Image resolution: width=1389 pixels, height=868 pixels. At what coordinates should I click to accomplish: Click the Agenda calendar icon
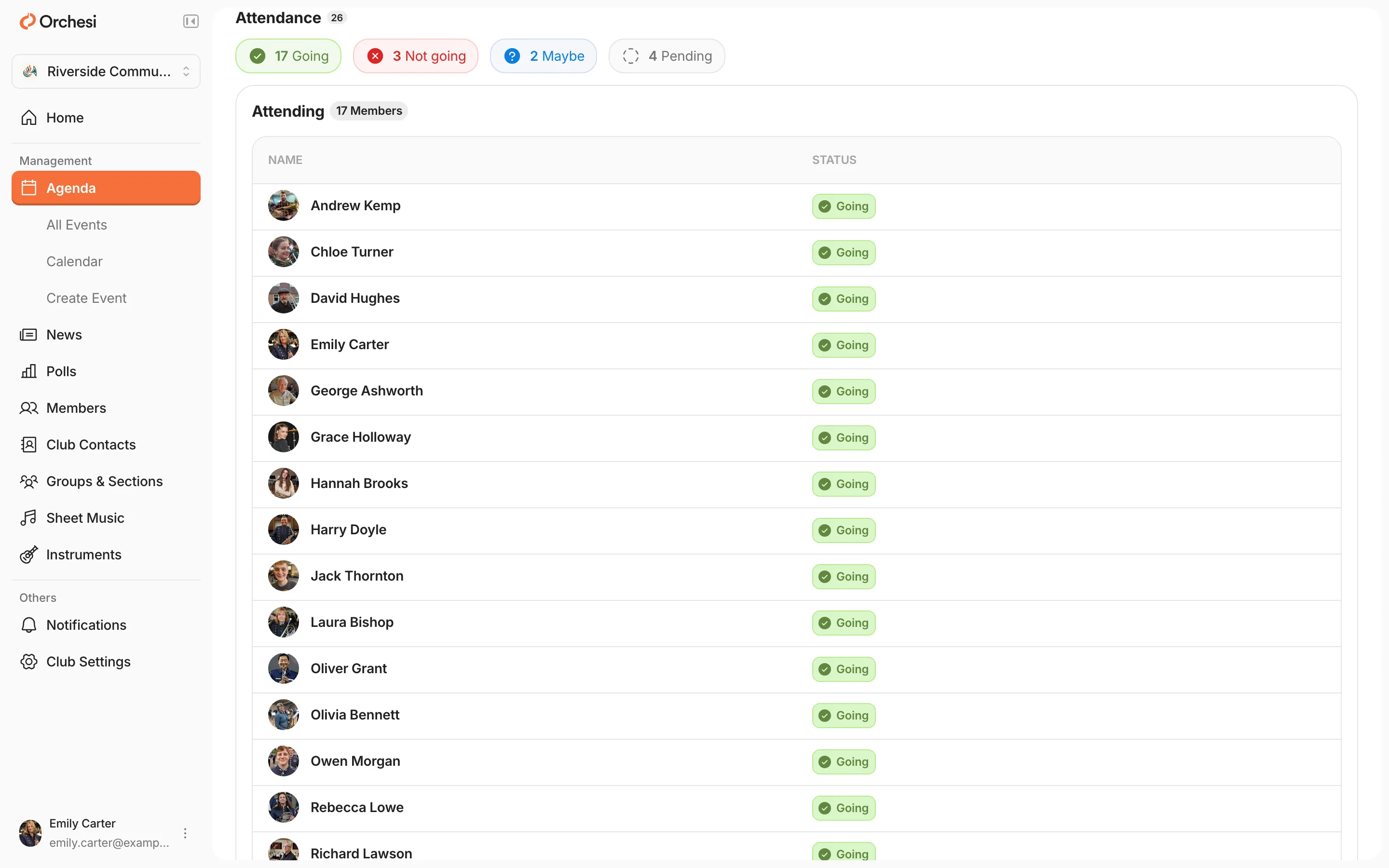[29, 188]
